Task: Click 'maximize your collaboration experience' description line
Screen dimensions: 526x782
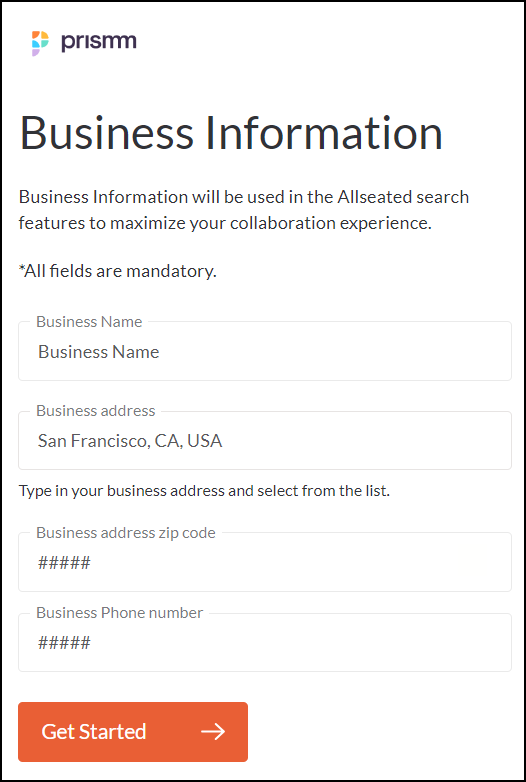Action: coord(271,223)
